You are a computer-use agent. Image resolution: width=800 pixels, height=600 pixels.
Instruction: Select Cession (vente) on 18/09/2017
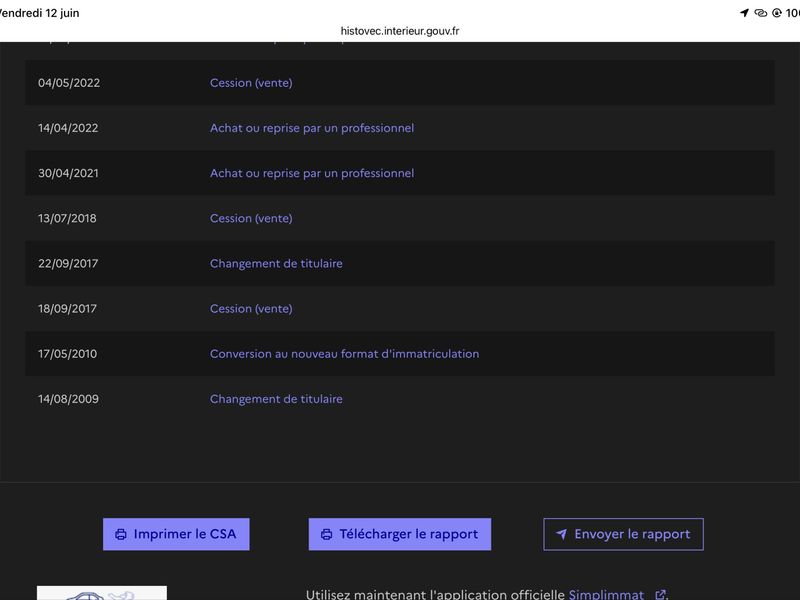[x=251, y=309]
